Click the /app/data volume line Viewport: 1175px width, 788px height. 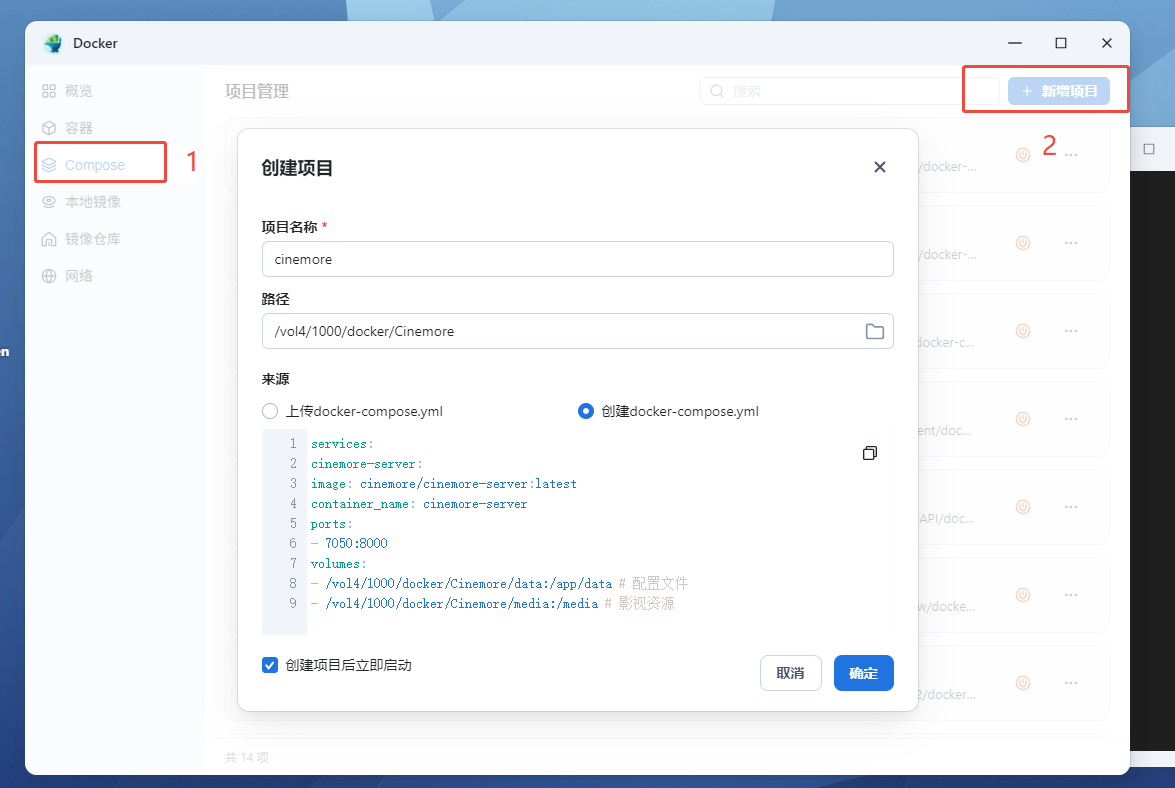coord(499,584)
